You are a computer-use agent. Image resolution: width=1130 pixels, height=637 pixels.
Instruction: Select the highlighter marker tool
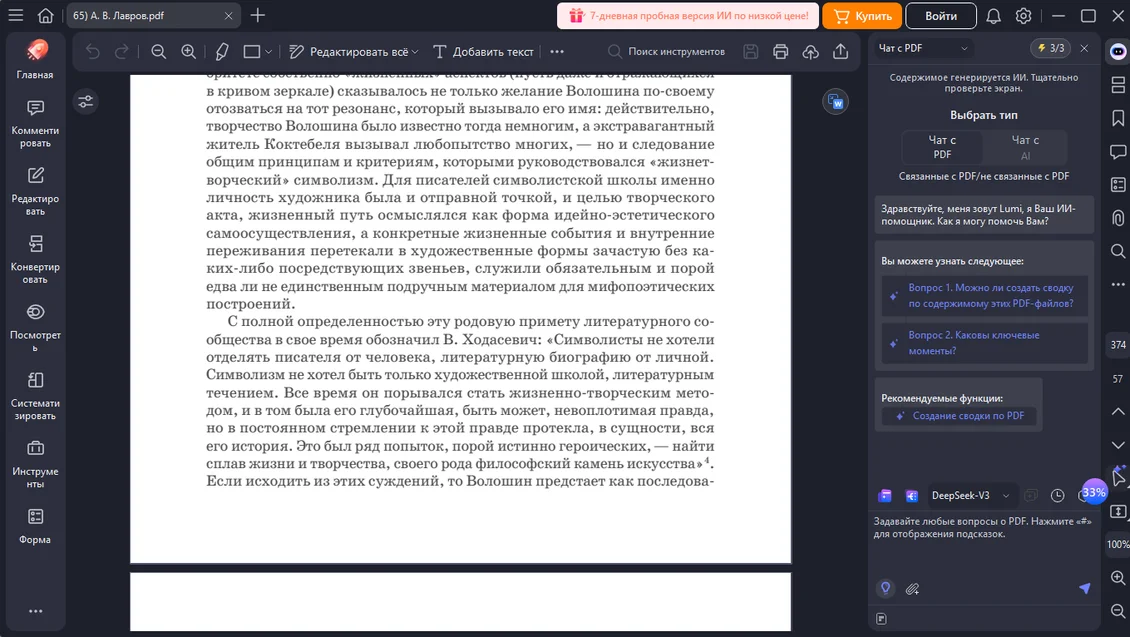click(x=222, y=51)
